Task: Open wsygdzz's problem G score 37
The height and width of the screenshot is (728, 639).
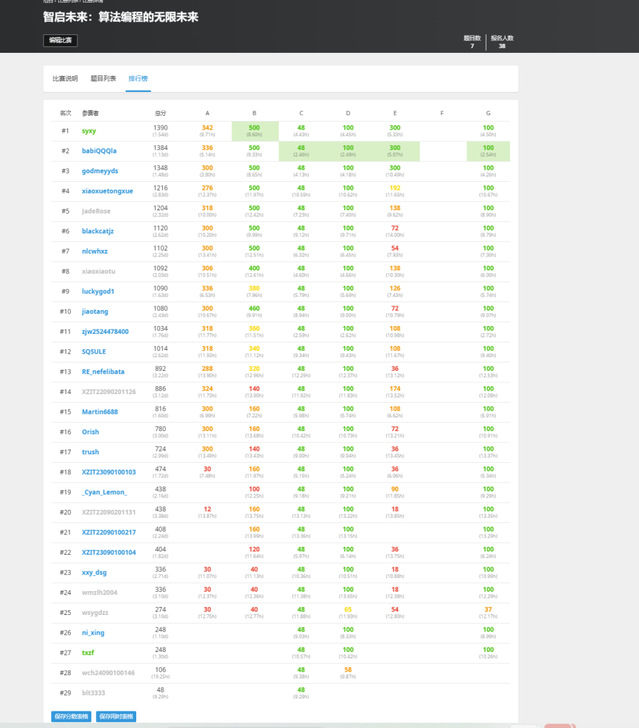Action: click(x=488, y=609)
